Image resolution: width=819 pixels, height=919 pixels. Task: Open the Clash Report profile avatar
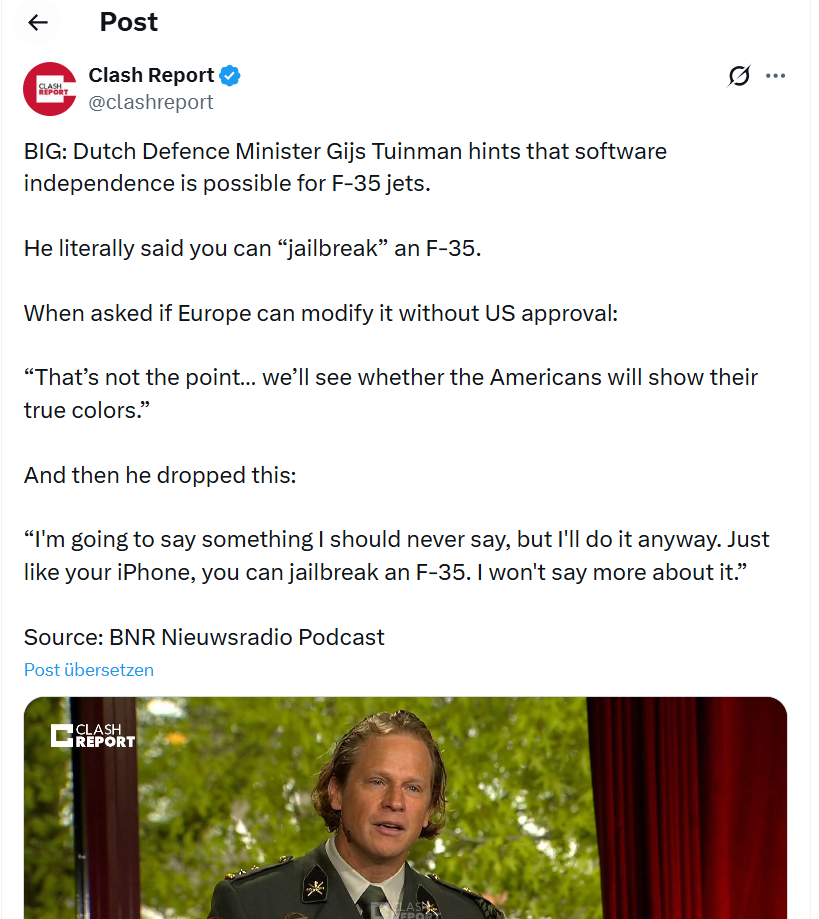click(x=50, y=89)
